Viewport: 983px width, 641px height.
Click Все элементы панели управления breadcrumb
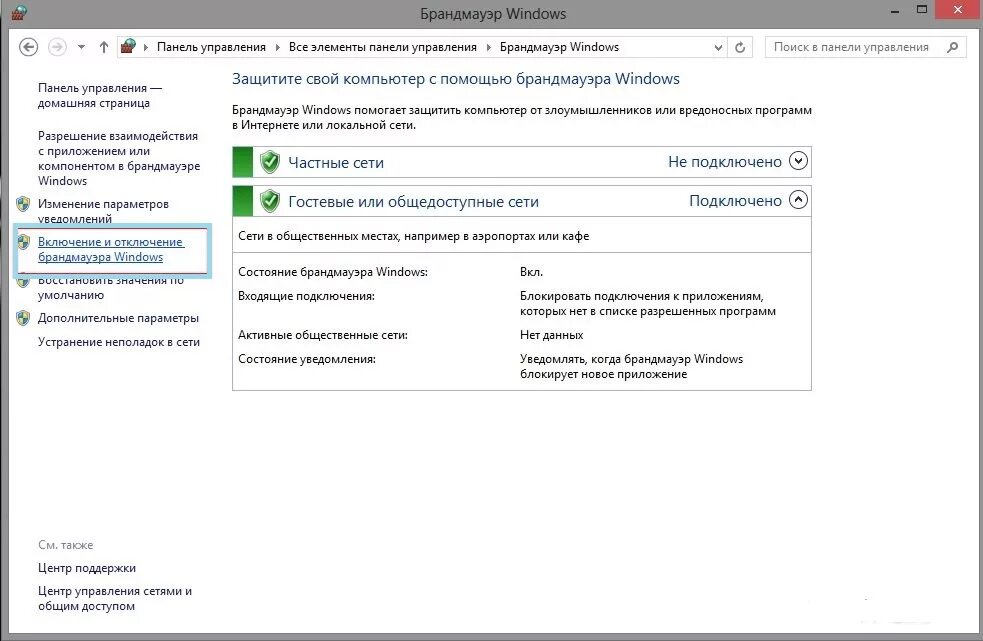(382, 47)
